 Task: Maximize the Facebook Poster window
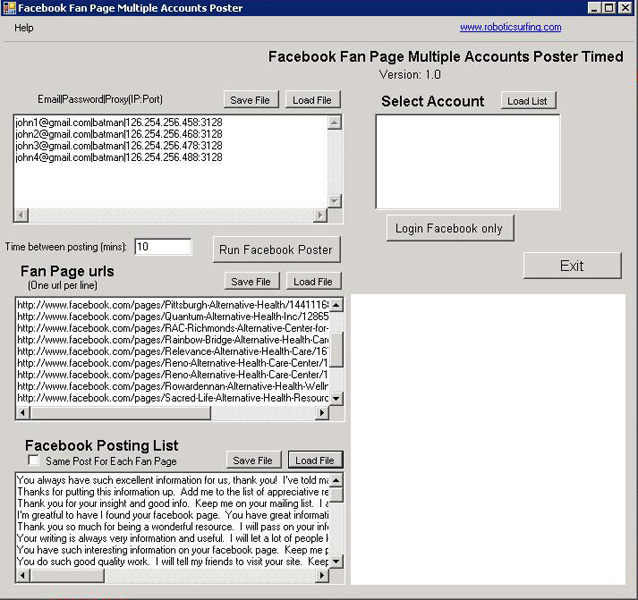[609, 8]
